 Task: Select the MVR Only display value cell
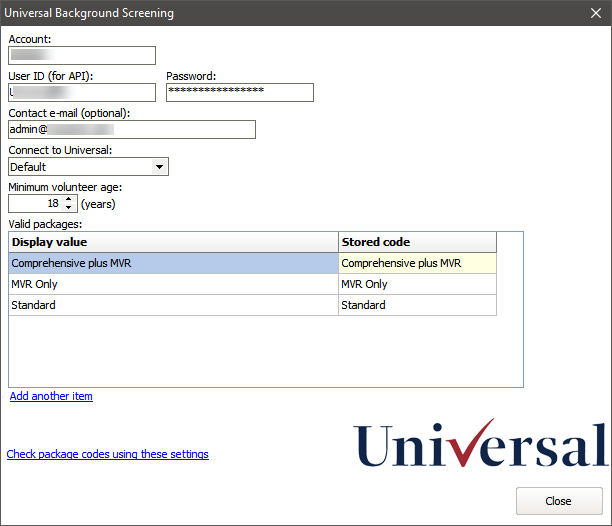pyautogui.click(x=173, y=284)
